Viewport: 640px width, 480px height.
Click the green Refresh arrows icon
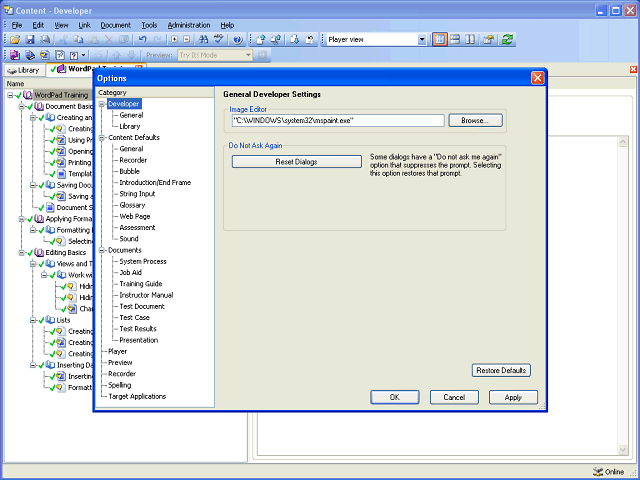coord(507,40)
